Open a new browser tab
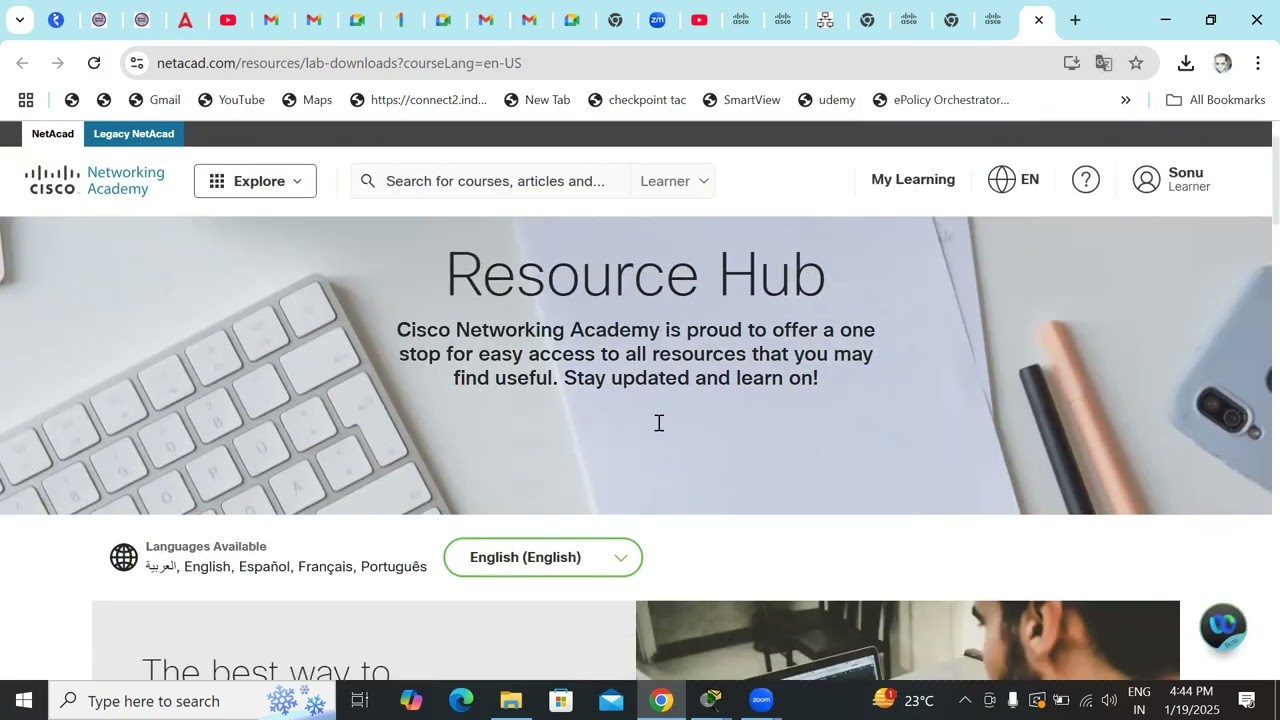1280x720 pixels. pyautogui.click(x=1075, y=20)
